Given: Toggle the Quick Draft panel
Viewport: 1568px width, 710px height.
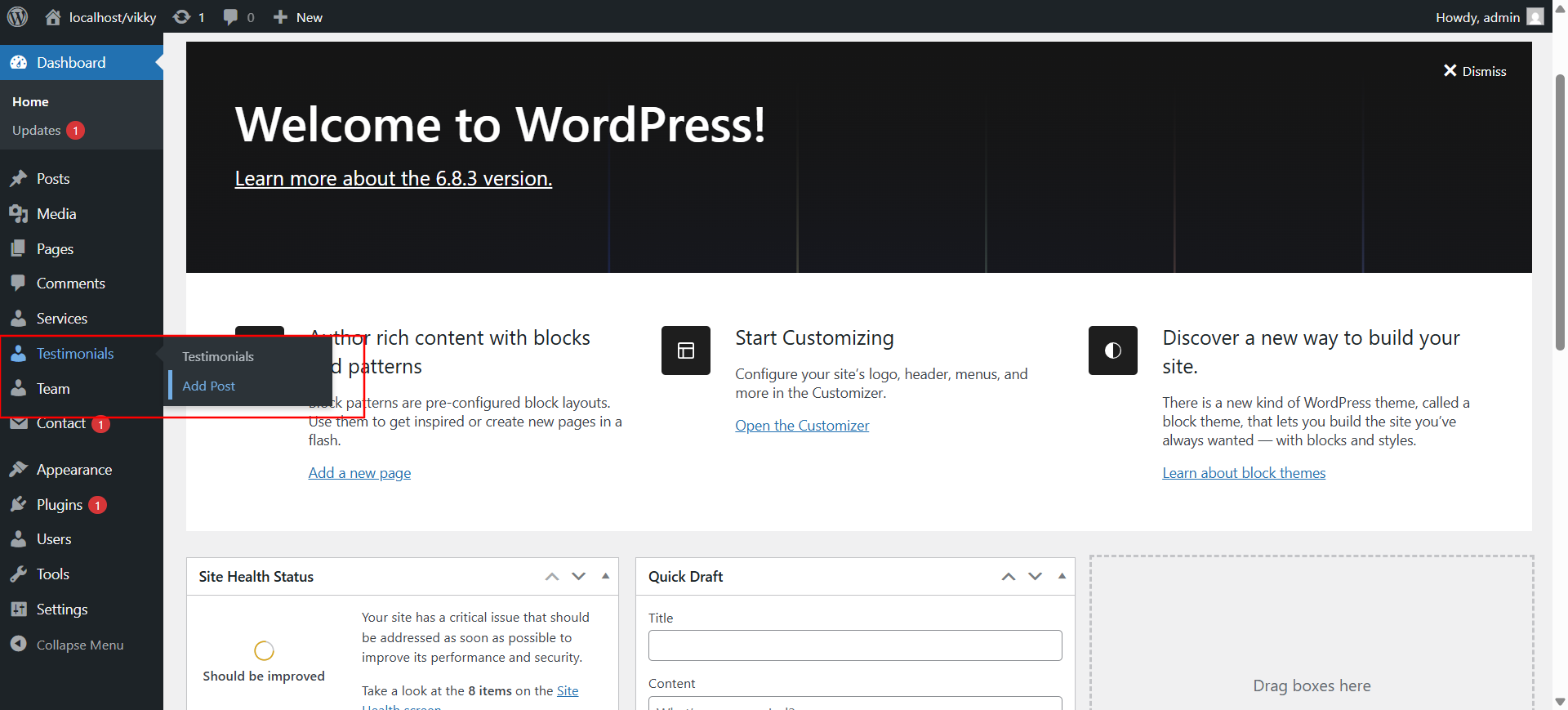Looking at the screenshot, I should (x=1062, y=576).
